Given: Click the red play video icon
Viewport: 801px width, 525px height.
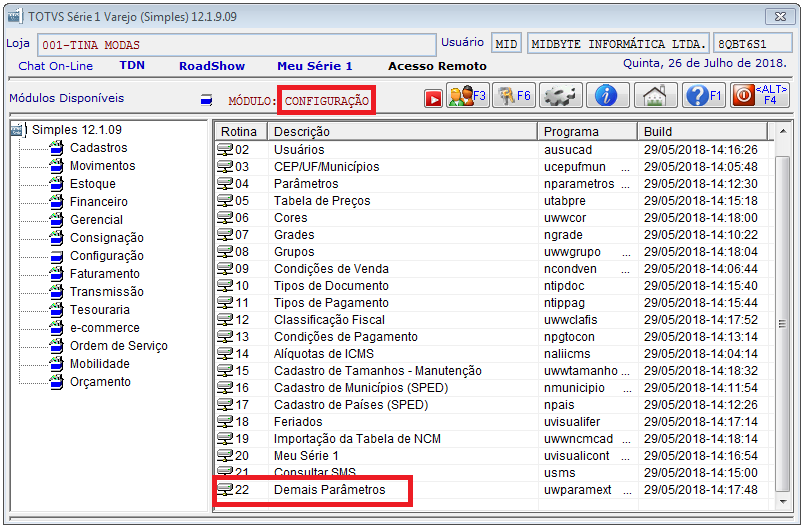Looking at the screenshot, I should coord(433,99).
